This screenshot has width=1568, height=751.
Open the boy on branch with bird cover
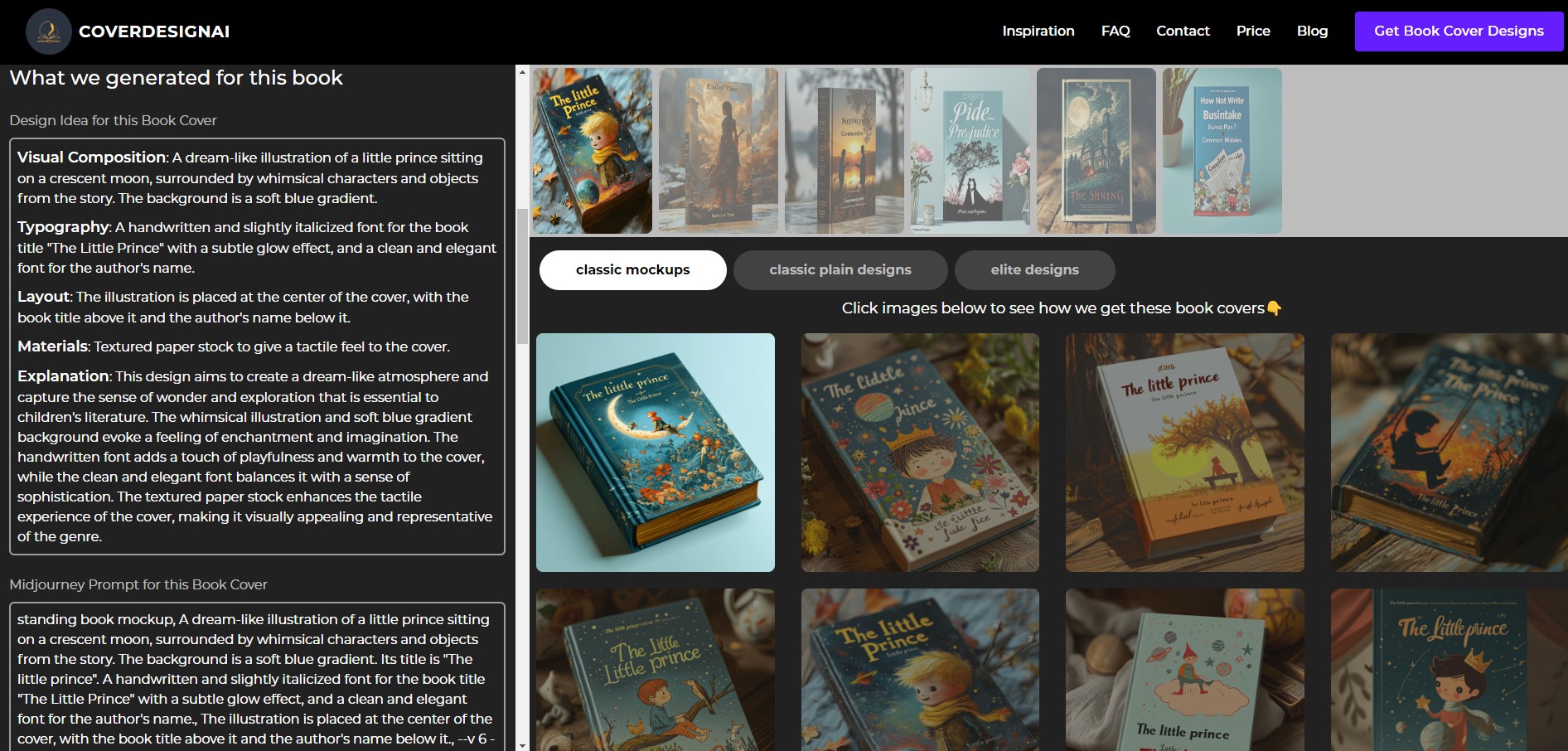click(x=656, y=670)
